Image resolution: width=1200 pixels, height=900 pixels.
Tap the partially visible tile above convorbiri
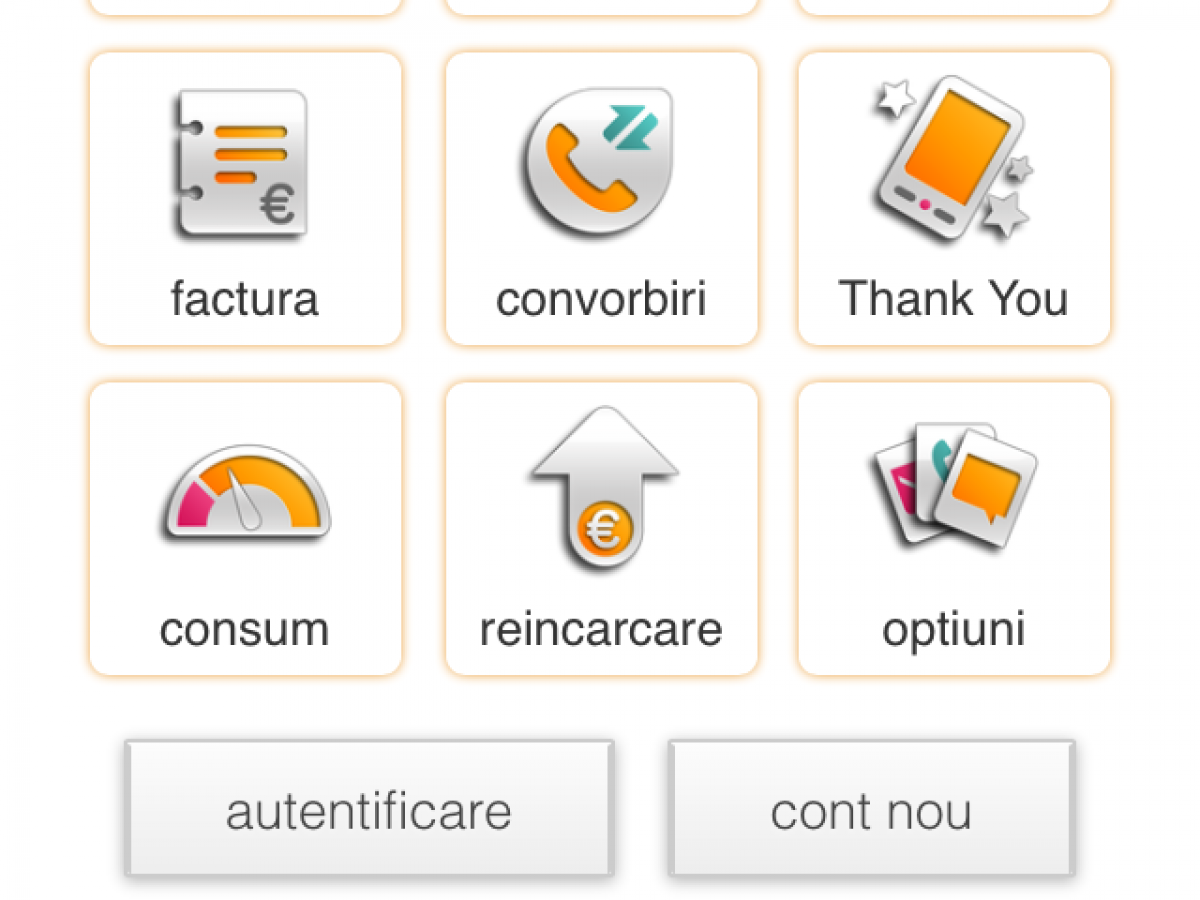601,7
